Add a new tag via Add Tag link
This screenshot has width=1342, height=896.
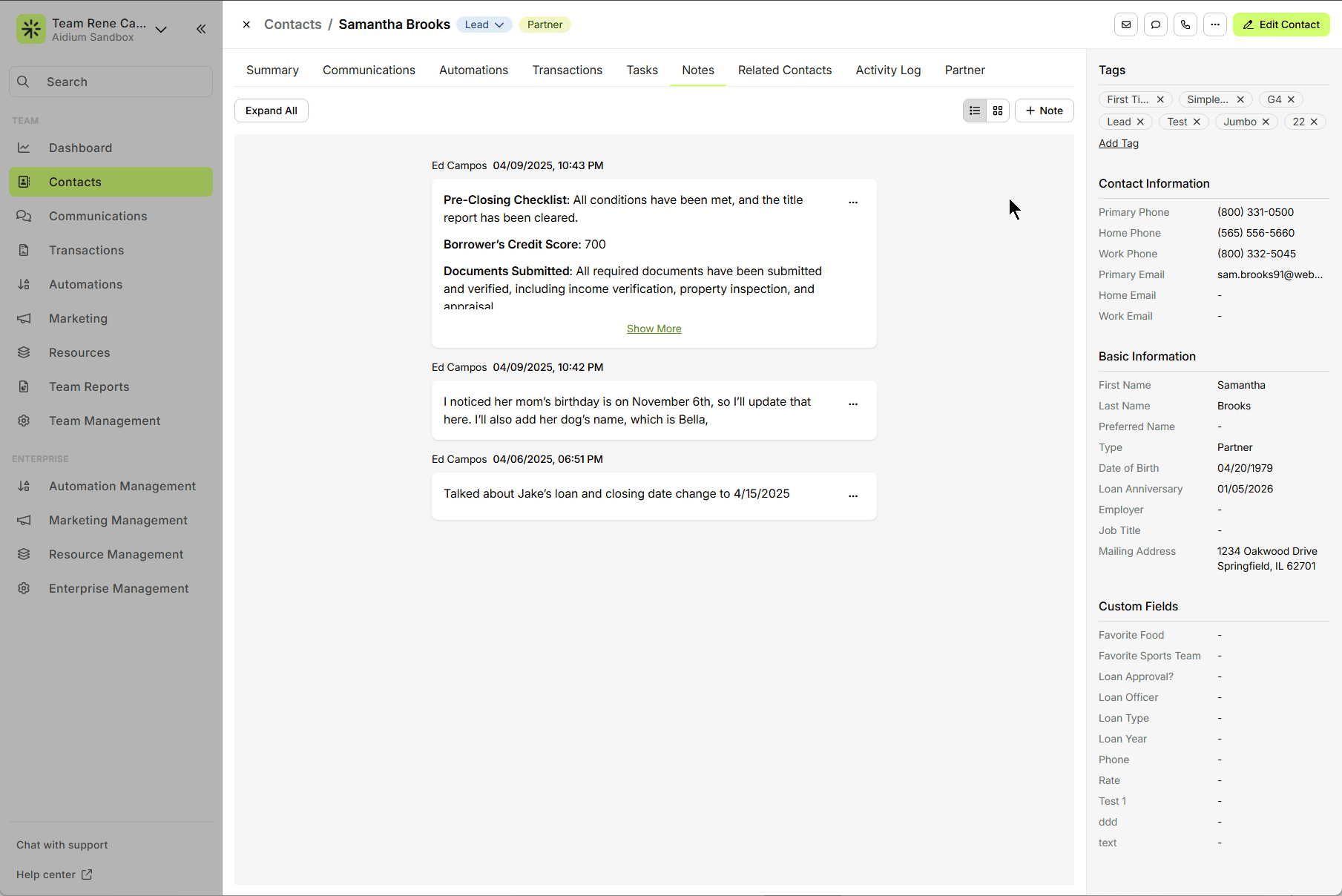point(1119,143)
